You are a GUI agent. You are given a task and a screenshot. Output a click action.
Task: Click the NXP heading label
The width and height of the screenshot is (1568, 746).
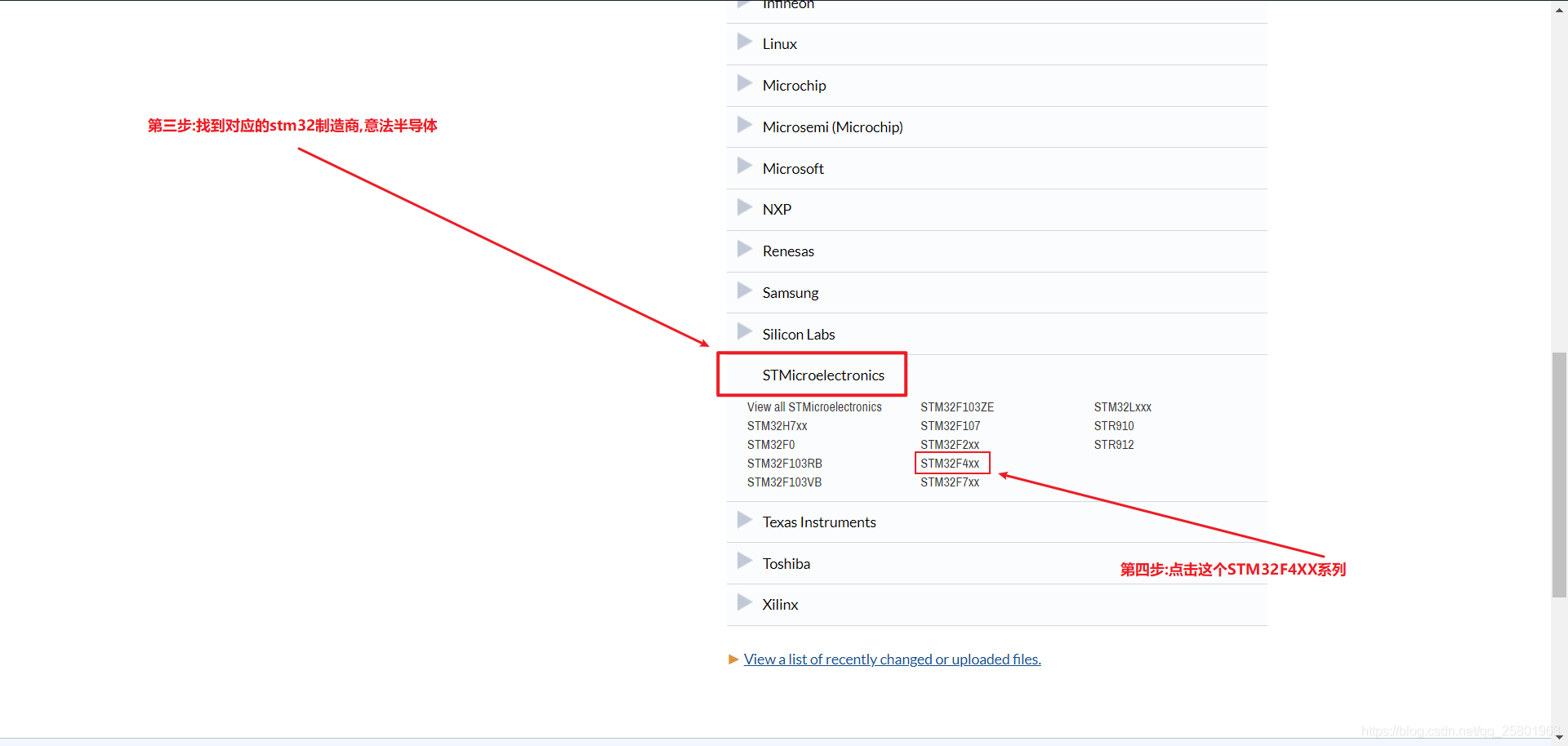[x=777, y=210]
